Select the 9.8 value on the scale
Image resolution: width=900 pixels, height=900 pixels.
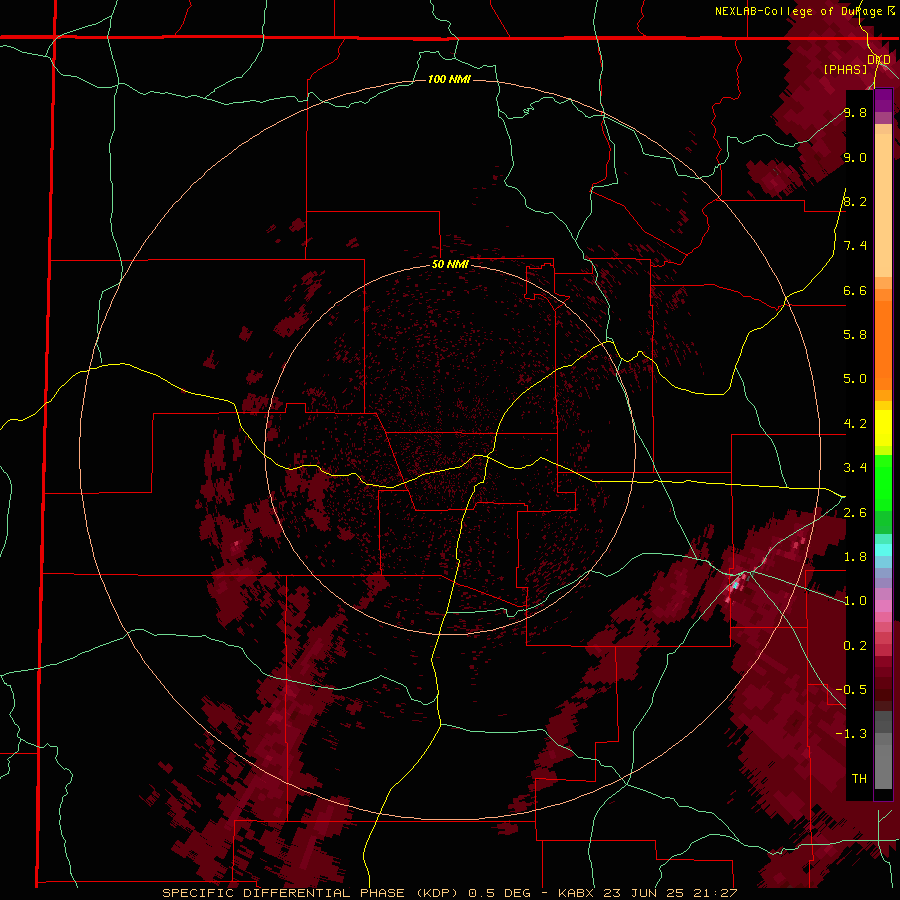click(855, 112)
